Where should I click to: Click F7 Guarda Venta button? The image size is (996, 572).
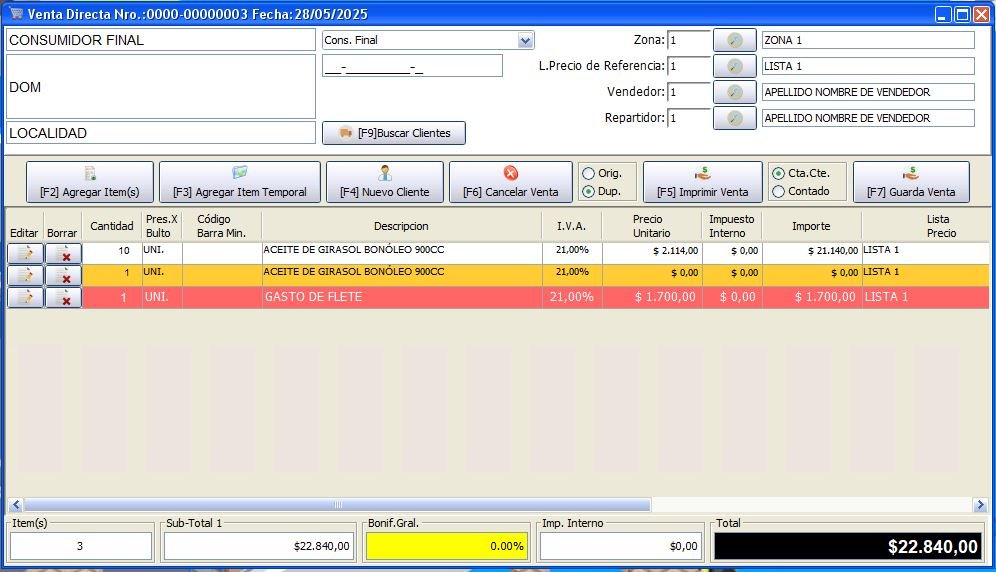tap(910, 182)
